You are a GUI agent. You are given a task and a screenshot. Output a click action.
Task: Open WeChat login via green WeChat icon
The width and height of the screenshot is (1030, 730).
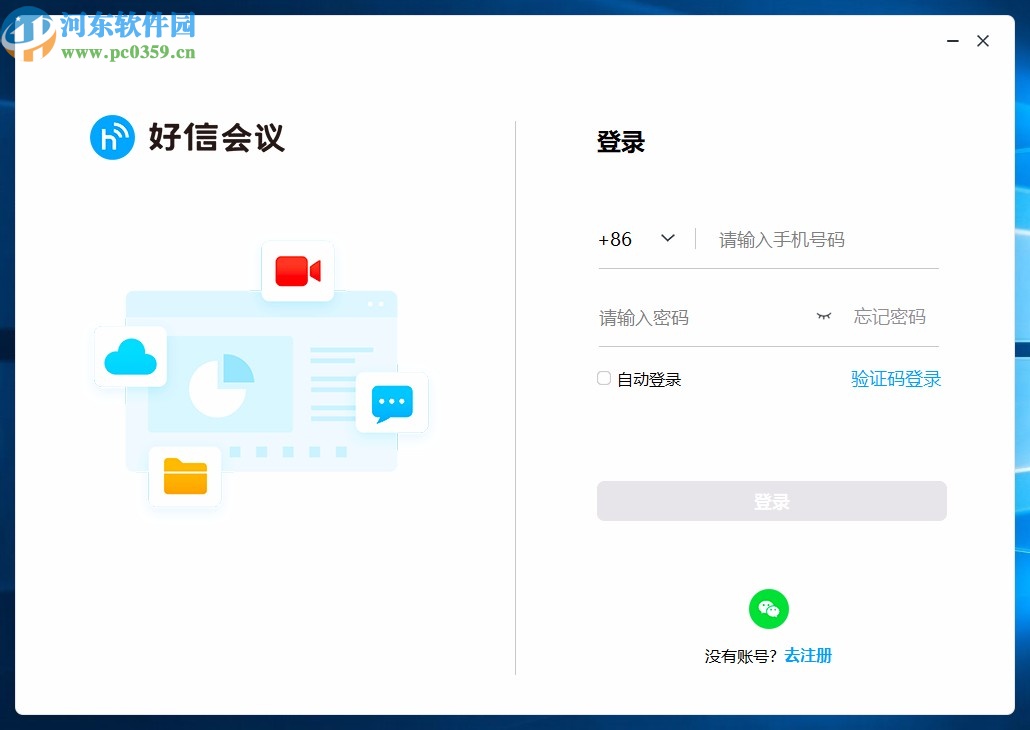click(x=768, y=609)
